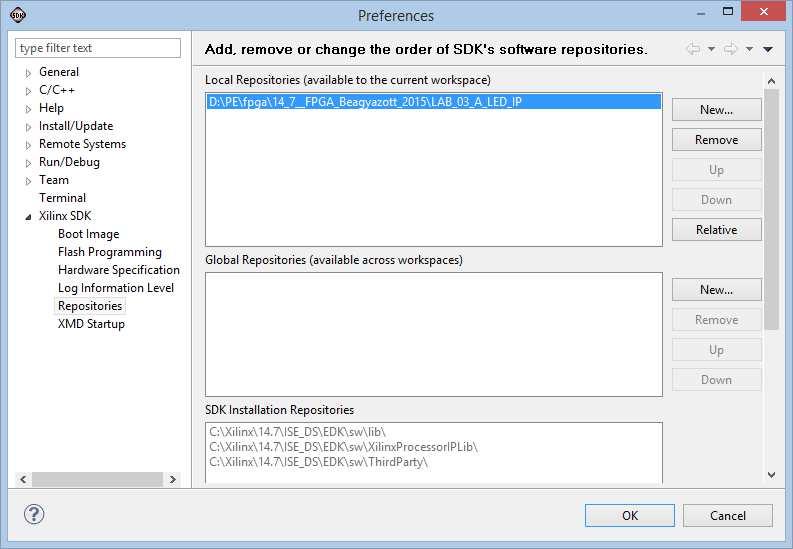Image resolution: width=793 pixels, height=549 pixels.
Task: Select the Team category
Action: [54, 180]
